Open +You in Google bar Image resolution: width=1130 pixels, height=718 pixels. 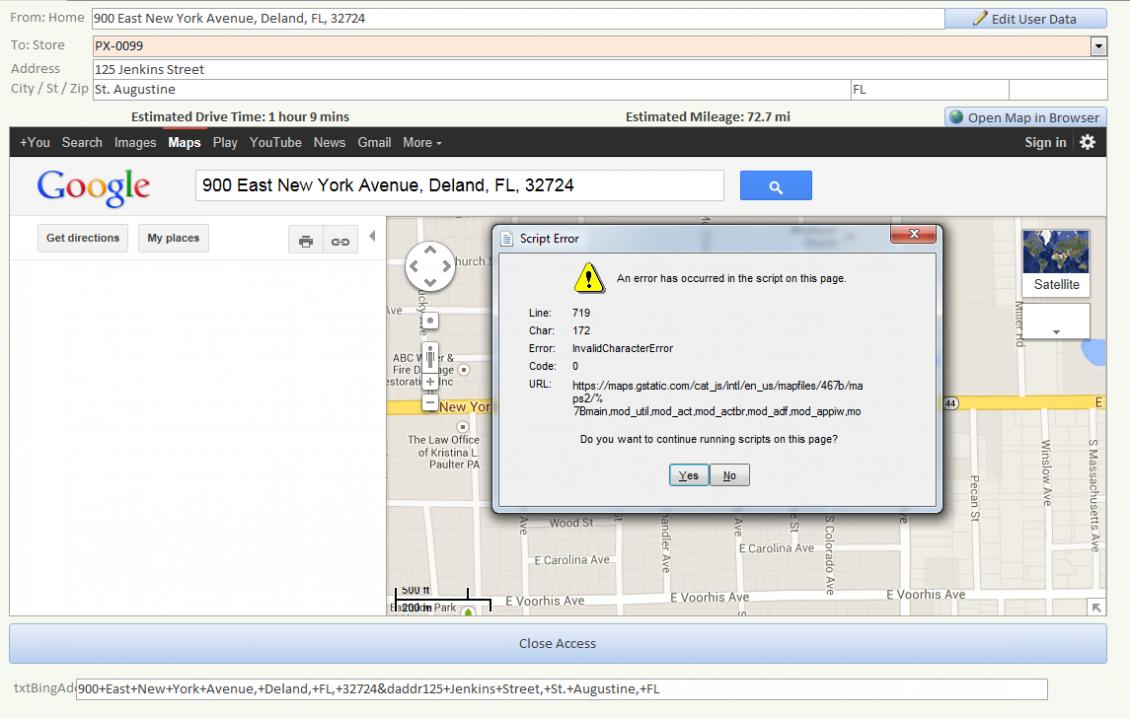pyautogui.click(x=35, y=142)
